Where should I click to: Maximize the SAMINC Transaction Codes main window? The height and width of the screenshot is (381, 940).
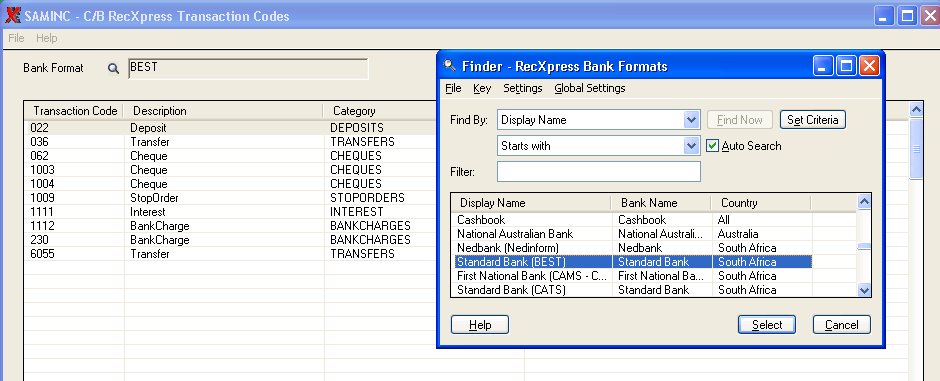click(x=908, y=16)
